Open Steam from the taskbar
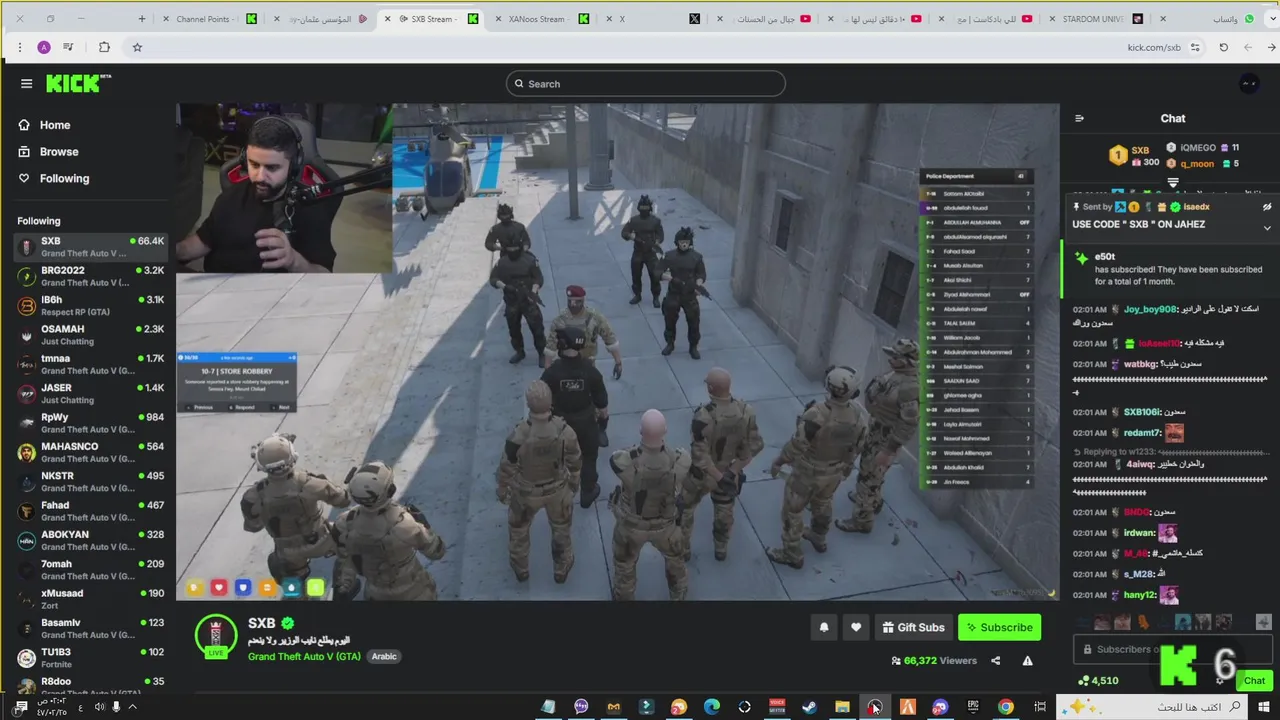The height and width of the screenshot is (720, 1280). [x=809, y=707]
